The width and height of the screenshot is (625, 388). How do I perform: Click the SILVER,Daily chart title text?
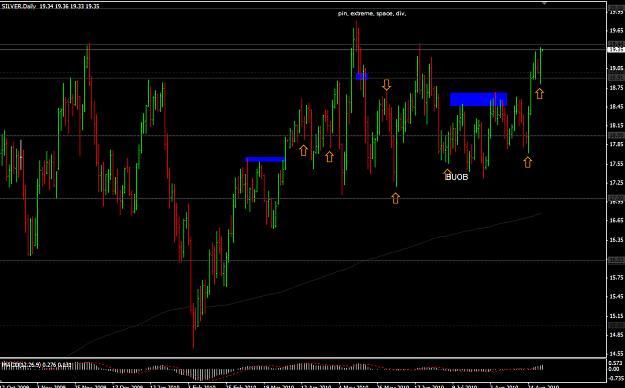tap(50, 6)
